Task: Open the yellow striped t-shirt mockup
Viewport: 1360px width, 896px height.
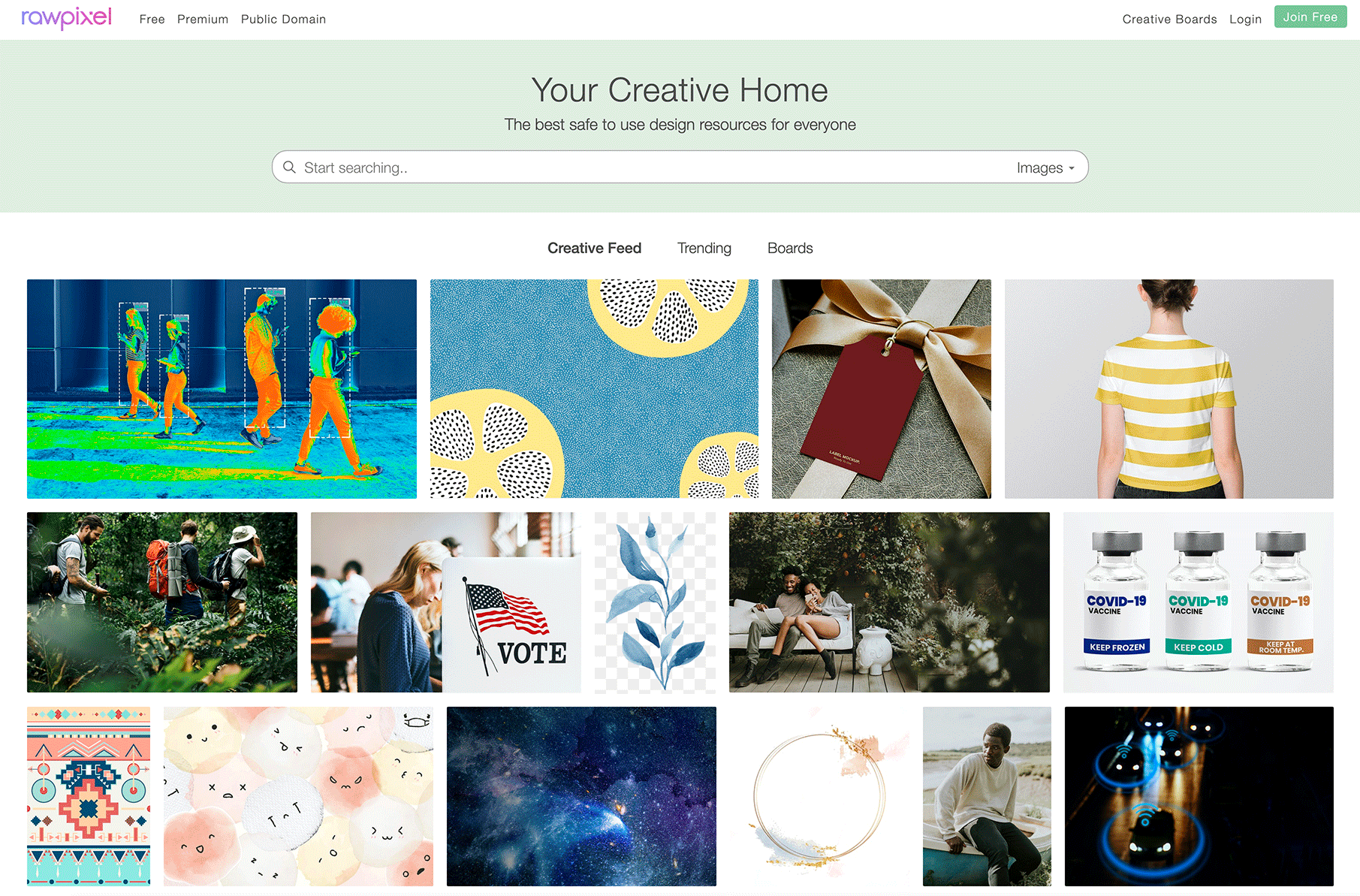Action: (x=1169, y=389)
